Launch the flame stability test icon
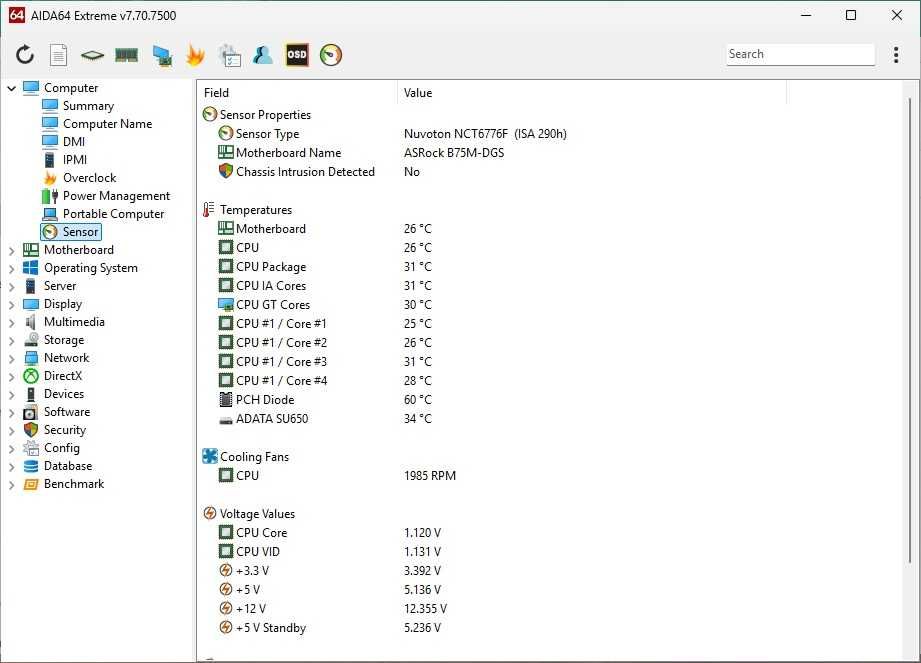Screen dimensions: 921x663 coord(195,55)
